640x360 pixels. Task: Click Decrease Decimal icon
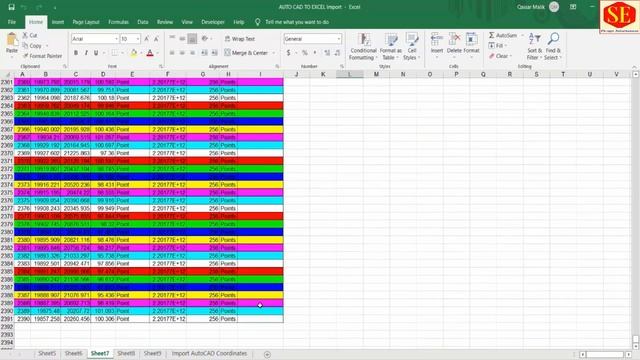click(x=337, y=53)
